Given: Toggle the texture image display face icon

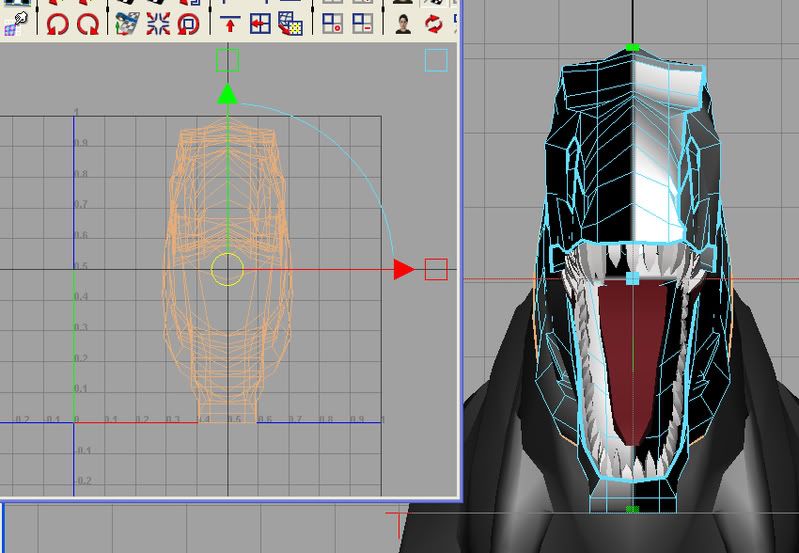Looking at the screenshot, I should [403, 23].
